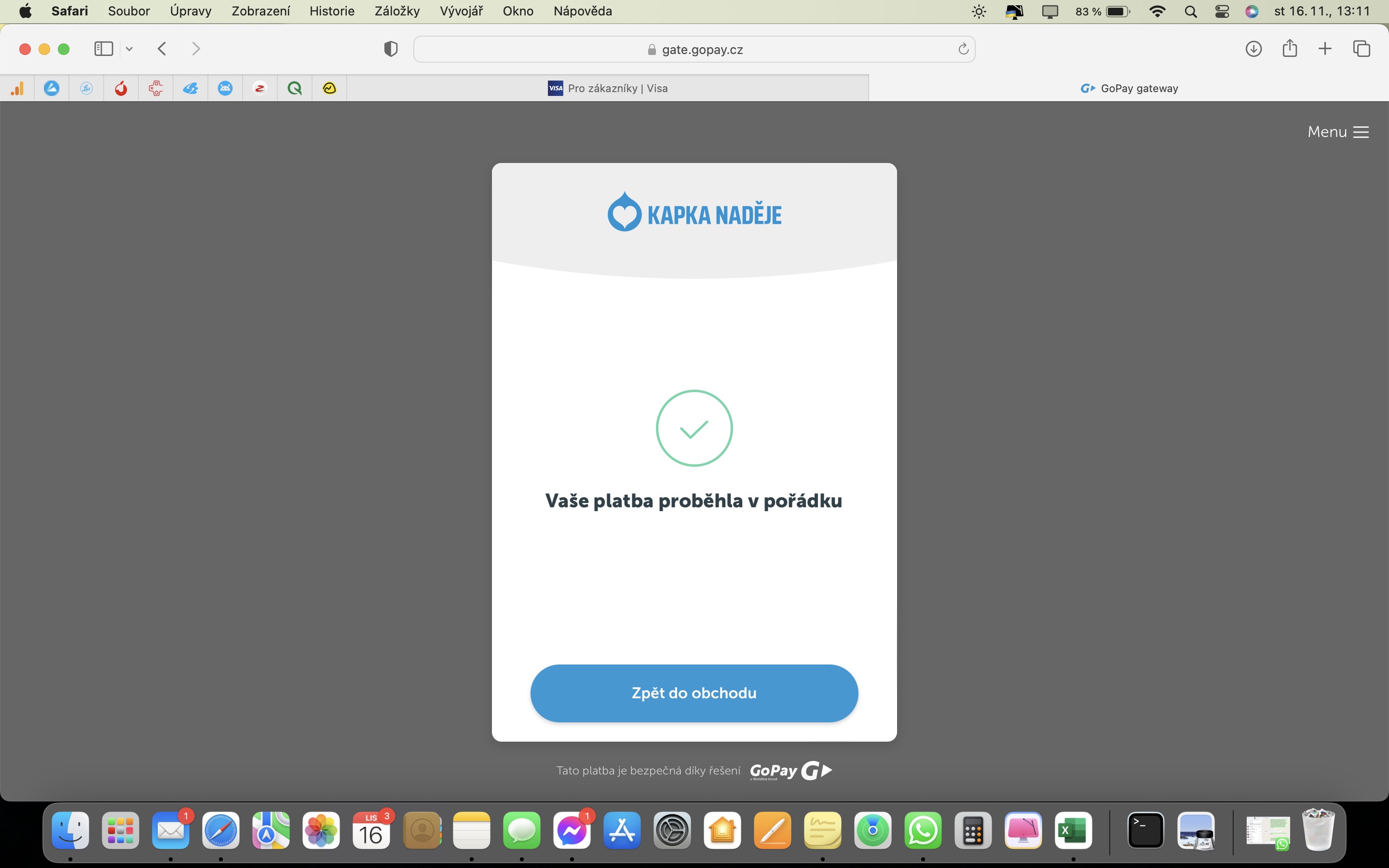Click the GoPay logo link at bottom
Image resolution: width=1389 pixels, height=868 pixels.
click(x=790, y=771)
